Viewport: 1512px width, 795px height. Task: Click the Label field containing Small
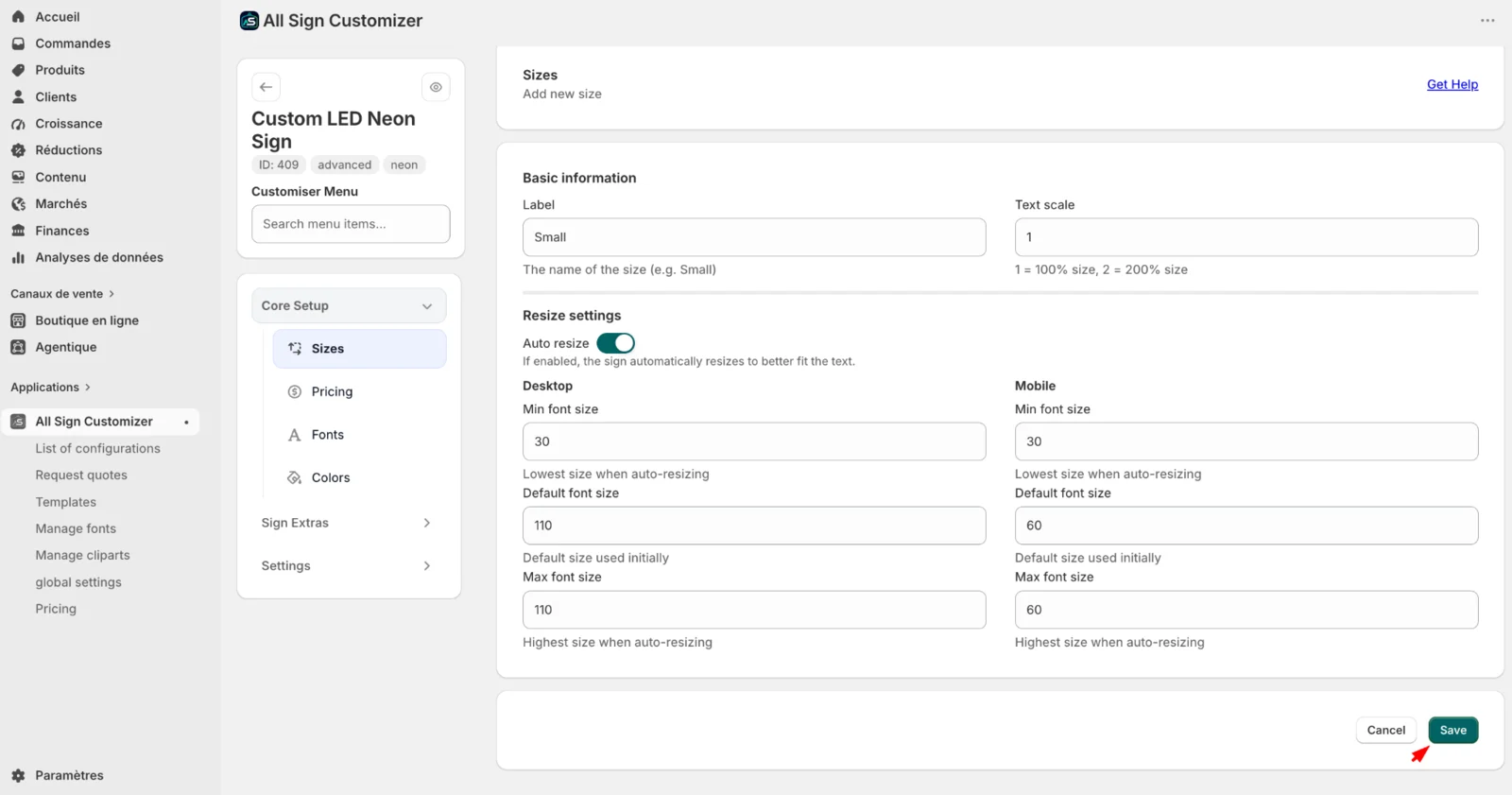pyautogui.click(x=754, y=237)
